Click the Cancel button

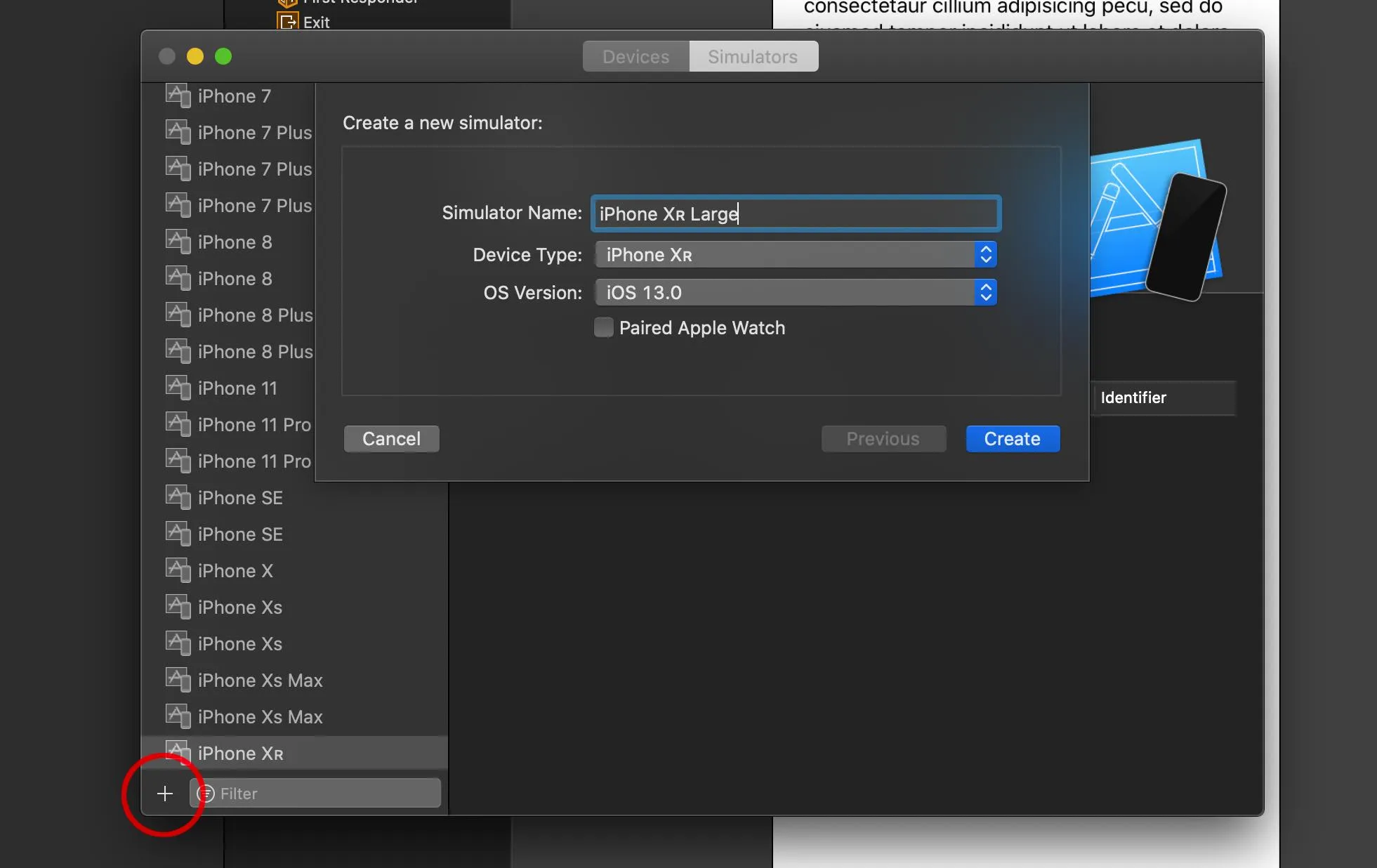[390, 438]
